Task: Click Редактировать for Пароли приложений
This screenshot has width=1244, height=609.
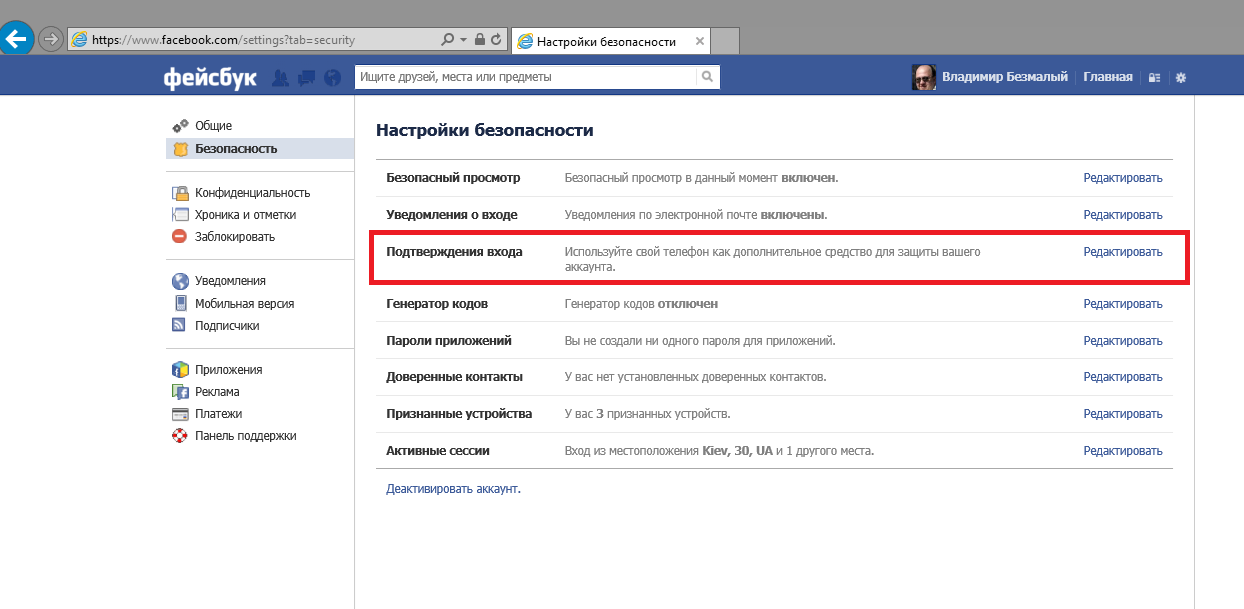Action: [x=1123, y=341]
